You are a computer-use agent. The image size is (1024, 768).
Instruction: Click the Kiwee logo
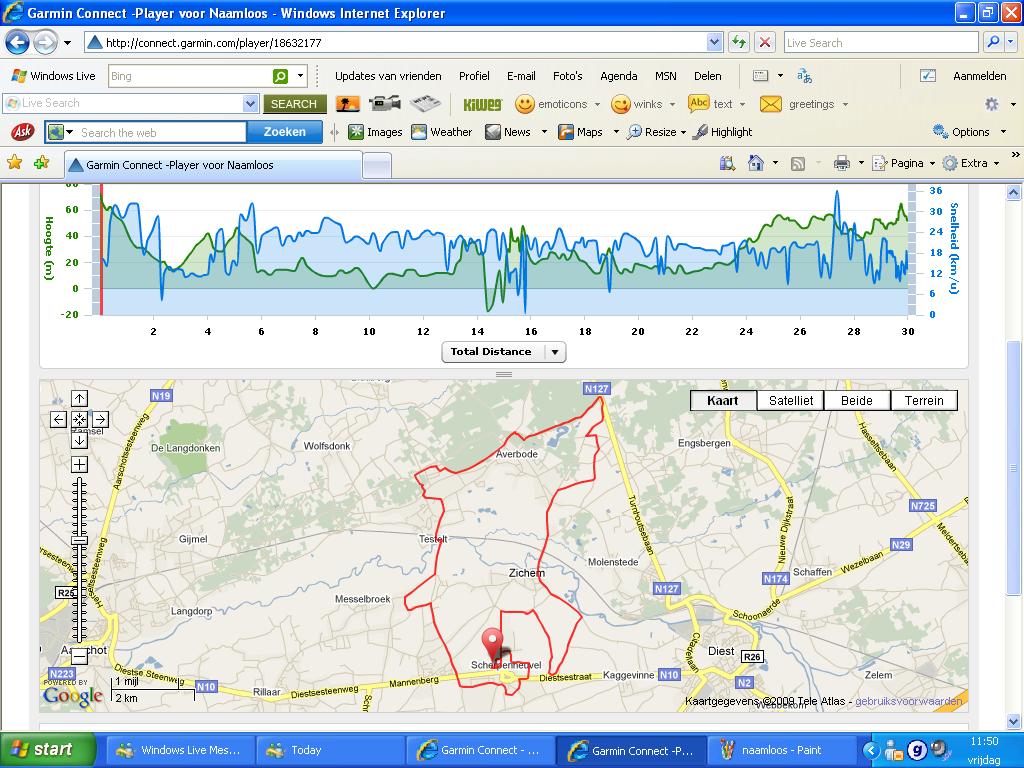483,104
